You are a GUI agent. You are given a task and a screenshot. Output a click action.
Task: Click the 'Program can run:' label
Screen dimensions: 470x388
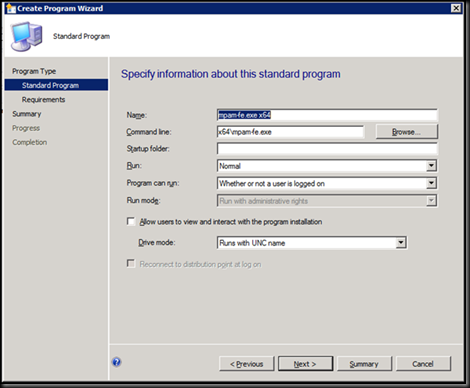pyautogui.click(x=153, y=183)
